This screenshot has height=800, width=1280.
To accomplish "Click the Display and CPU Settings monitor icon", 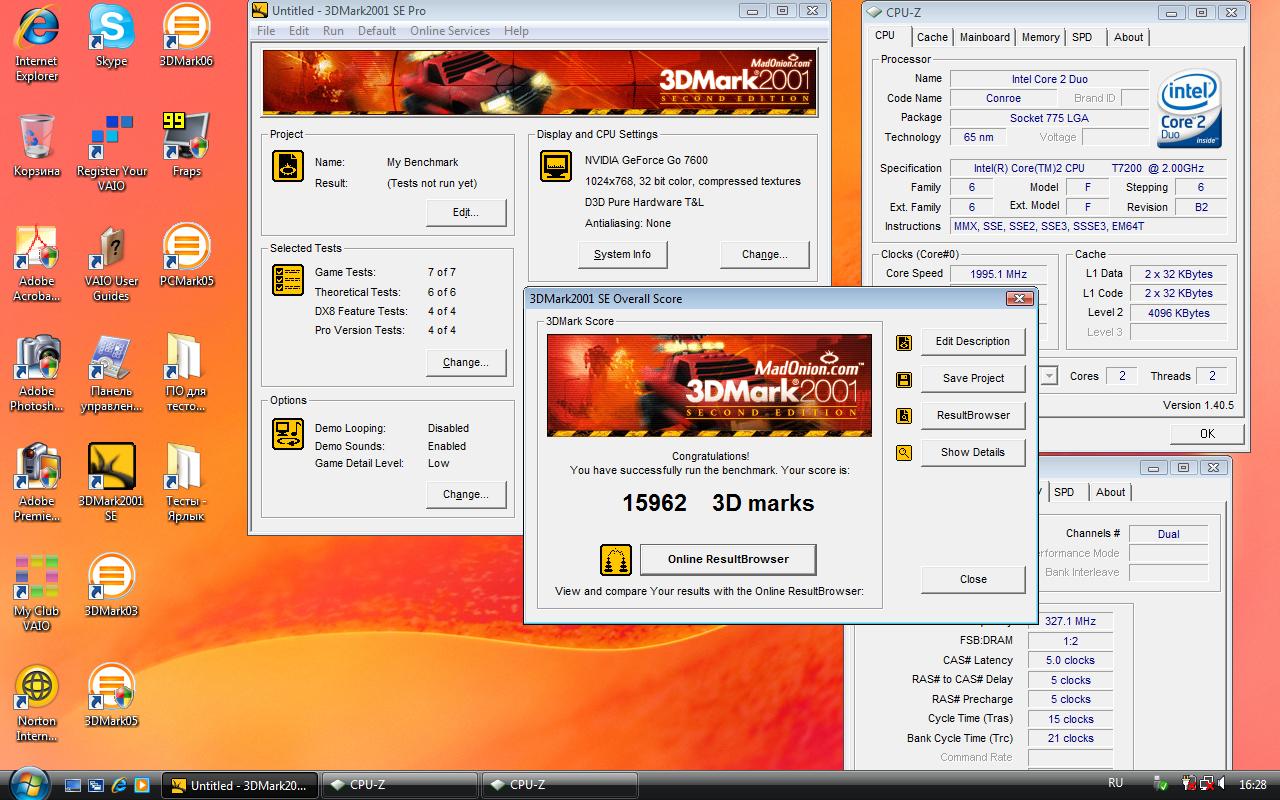I will tap(556, 166).
